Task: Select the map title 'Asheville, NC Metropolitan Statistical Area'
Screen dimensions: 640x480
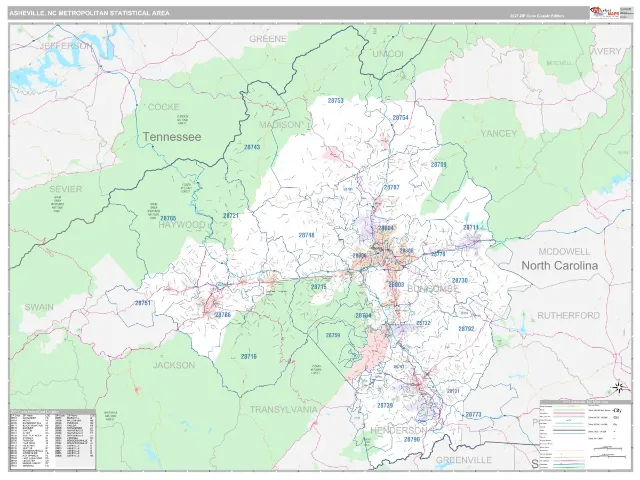Action: 89,13
